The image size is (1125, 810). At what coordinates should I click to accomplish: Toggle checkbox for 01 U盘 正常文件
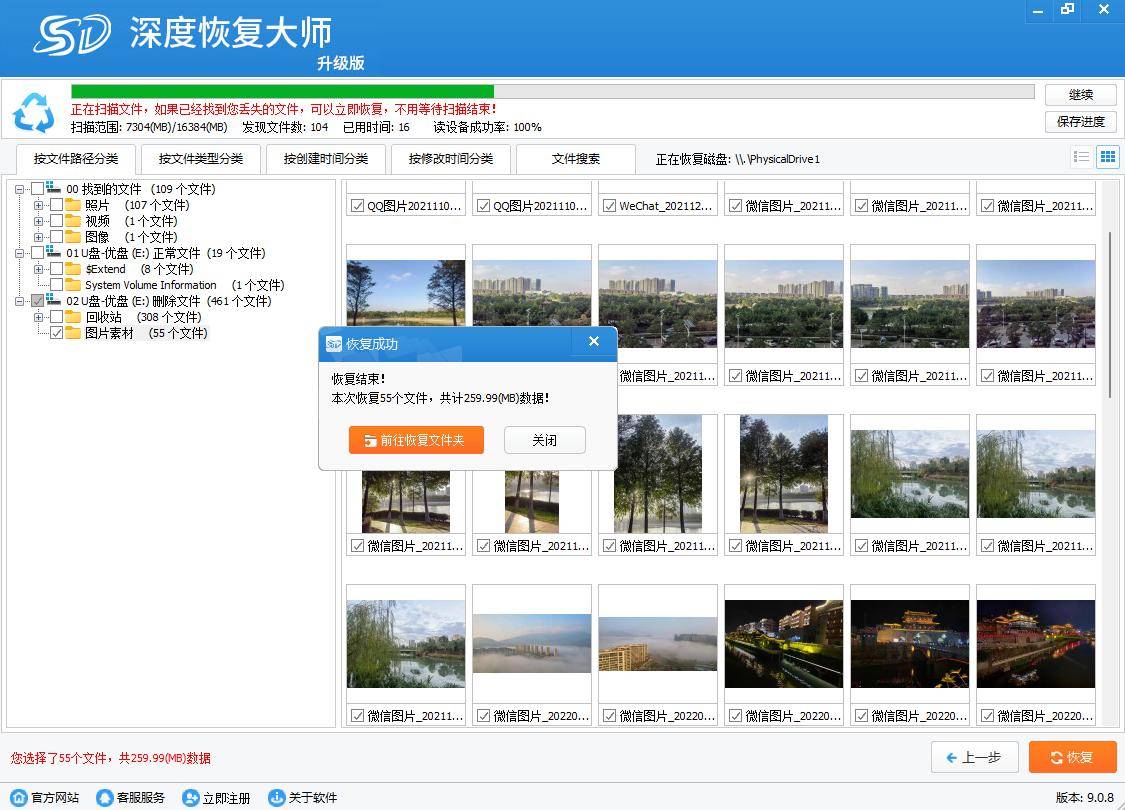(37, 253)
